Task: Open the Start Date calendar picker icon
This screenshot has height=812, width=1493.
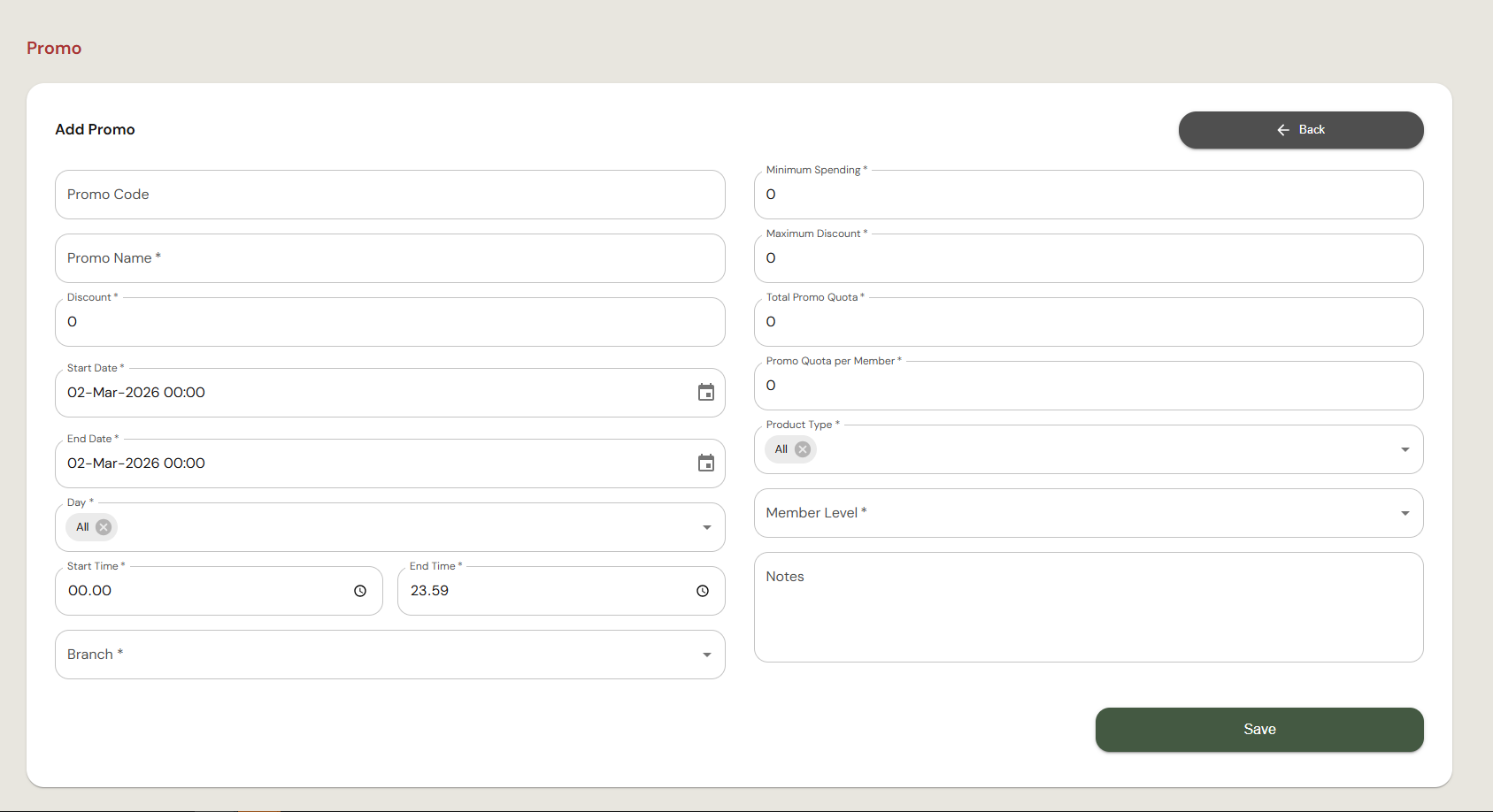Action: [706, 393]
